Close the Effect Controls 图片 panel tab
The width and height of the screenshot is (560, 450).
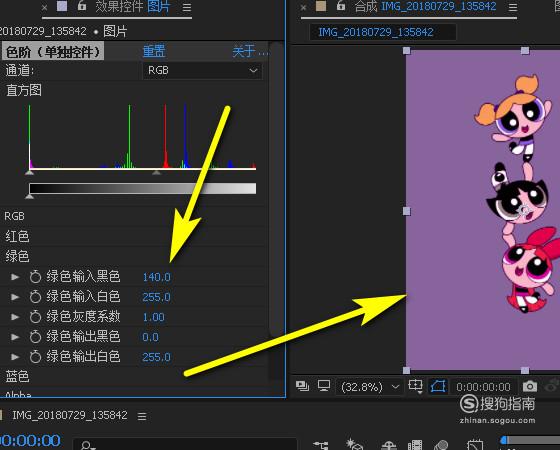click(44, 7)
